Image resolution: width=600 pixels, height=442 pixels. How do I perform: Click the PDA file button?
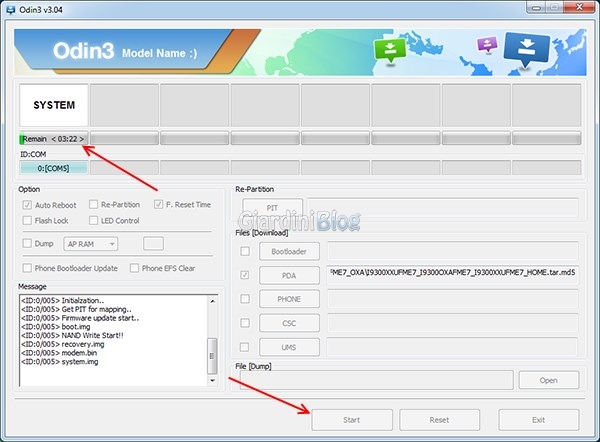pos(289,276)
